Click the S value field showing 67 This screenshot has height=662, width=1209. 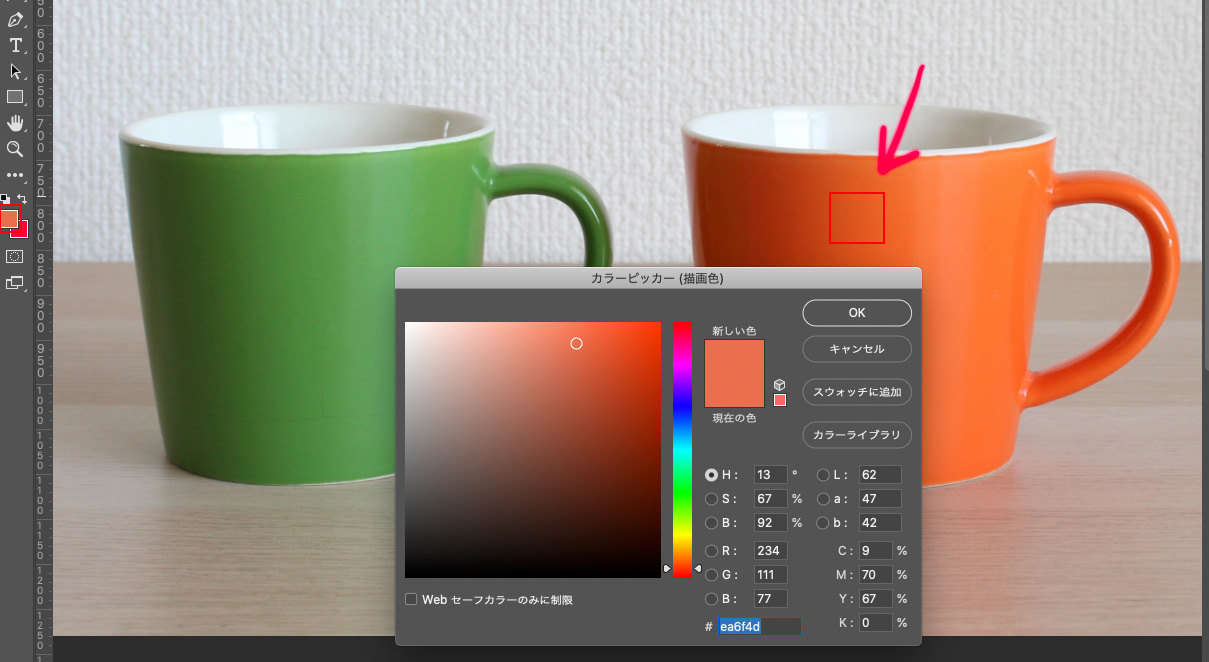770,499
